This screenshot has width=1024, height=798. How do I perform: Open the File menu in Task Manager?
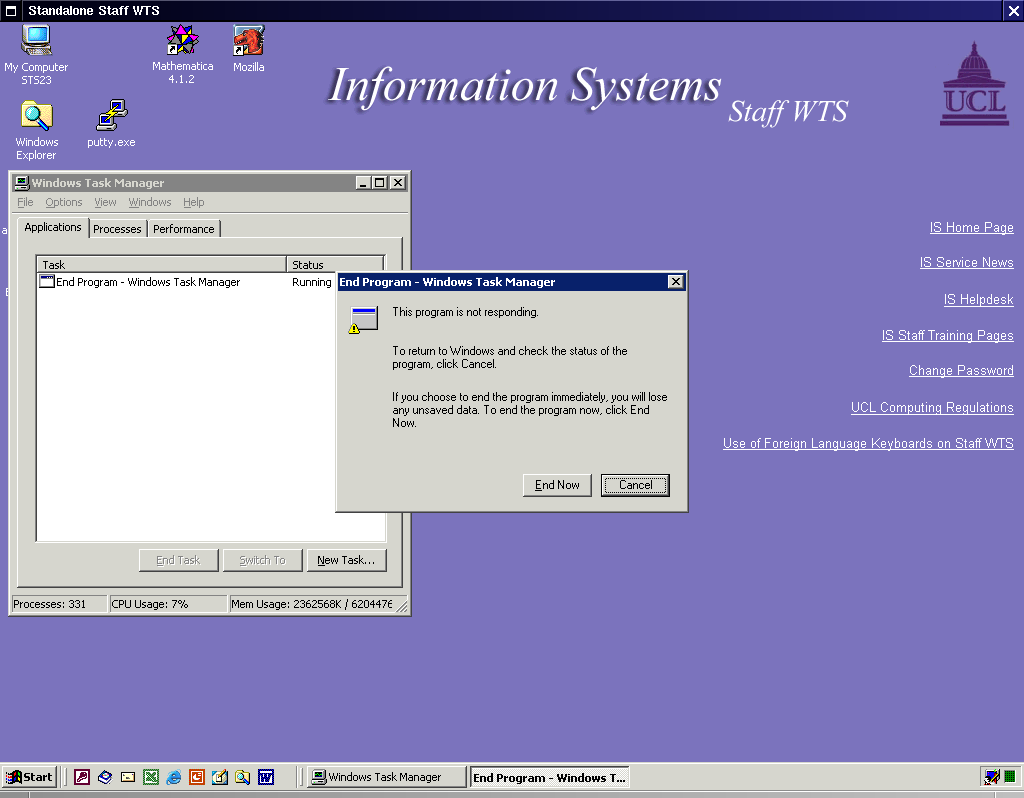pos(25,202)
